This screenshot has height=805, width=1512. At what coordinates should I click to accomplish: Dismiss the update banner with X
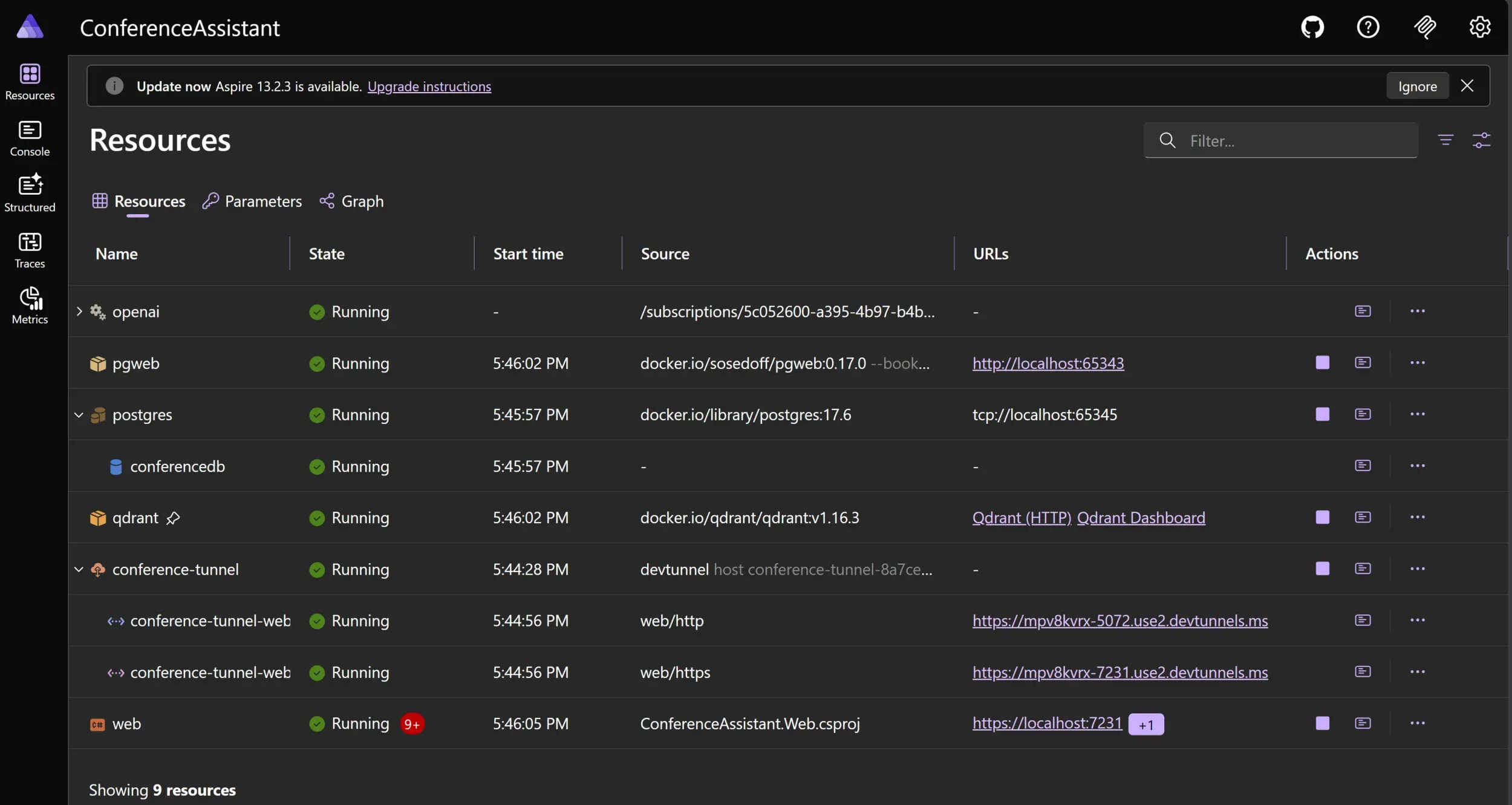pos(1467,86)
